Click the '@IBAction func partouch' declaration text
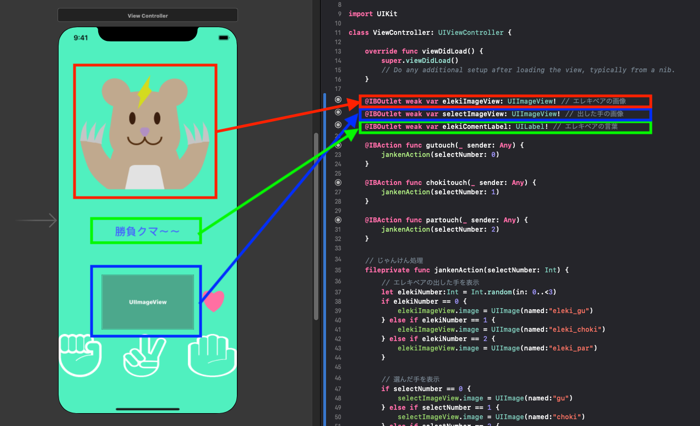 point(446,220)
